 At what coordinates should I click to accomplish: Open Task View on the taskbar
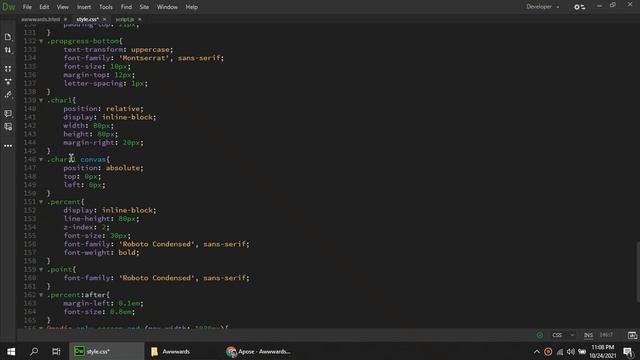click(x=56, y=351)
